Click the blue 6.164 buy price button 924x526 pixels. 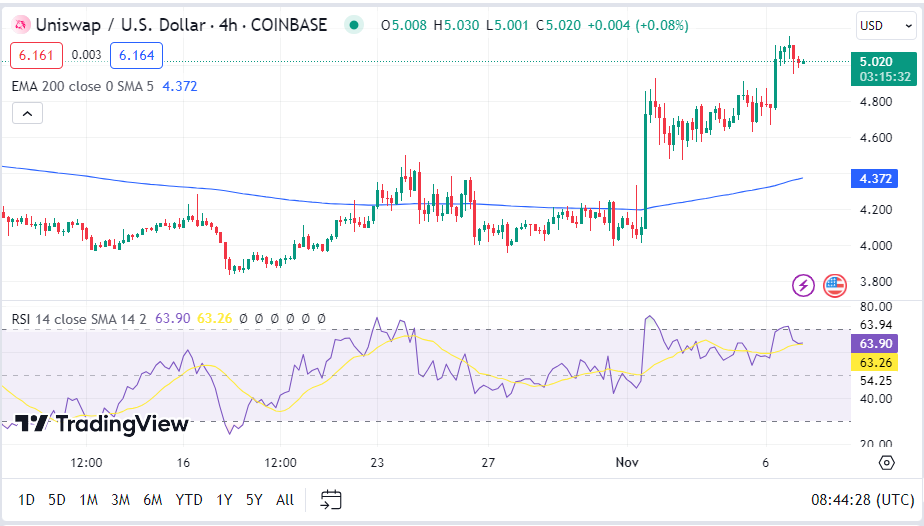pos(136,56)
